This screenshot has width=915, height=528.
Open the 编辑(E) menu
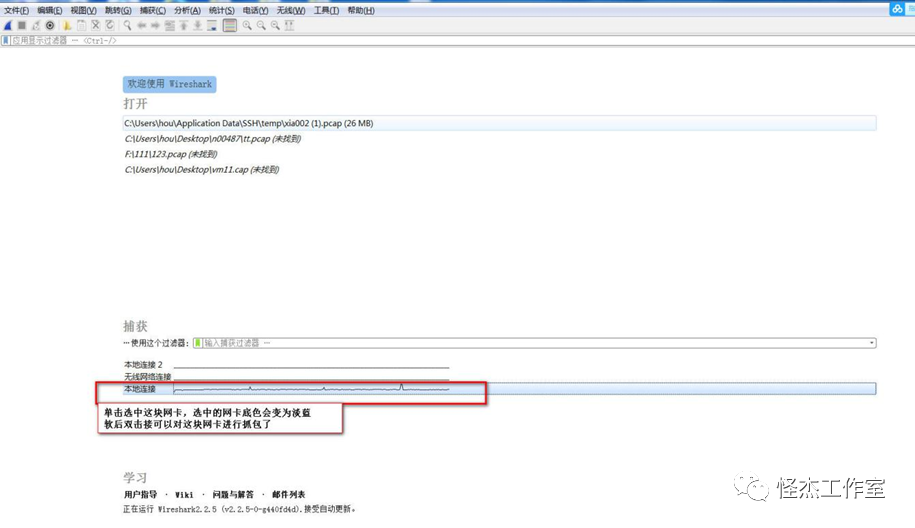(x=50, y=11)
